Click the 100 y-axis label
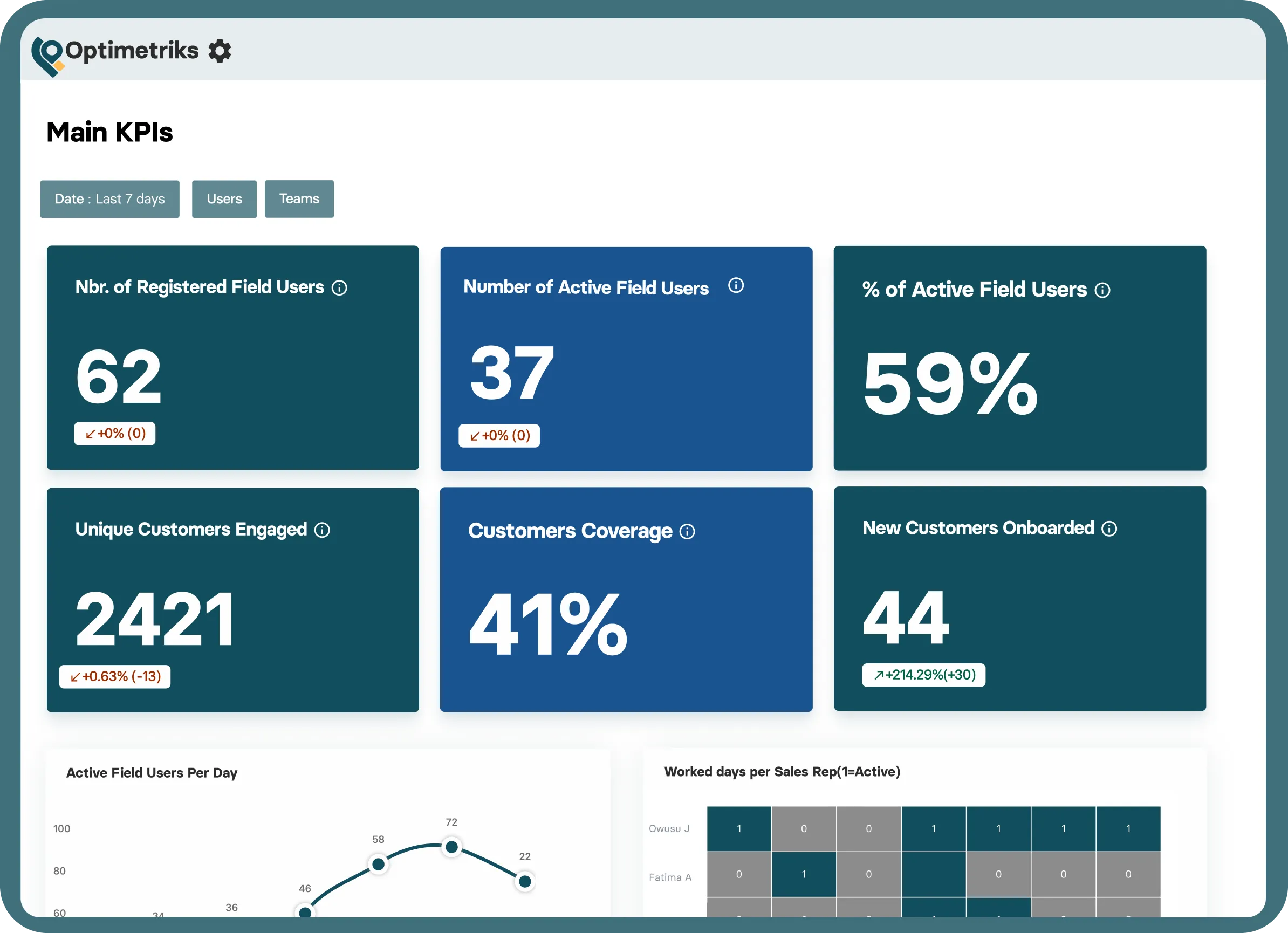The width and height of the screenshot is (1288, 933). [x=62, y=828]
